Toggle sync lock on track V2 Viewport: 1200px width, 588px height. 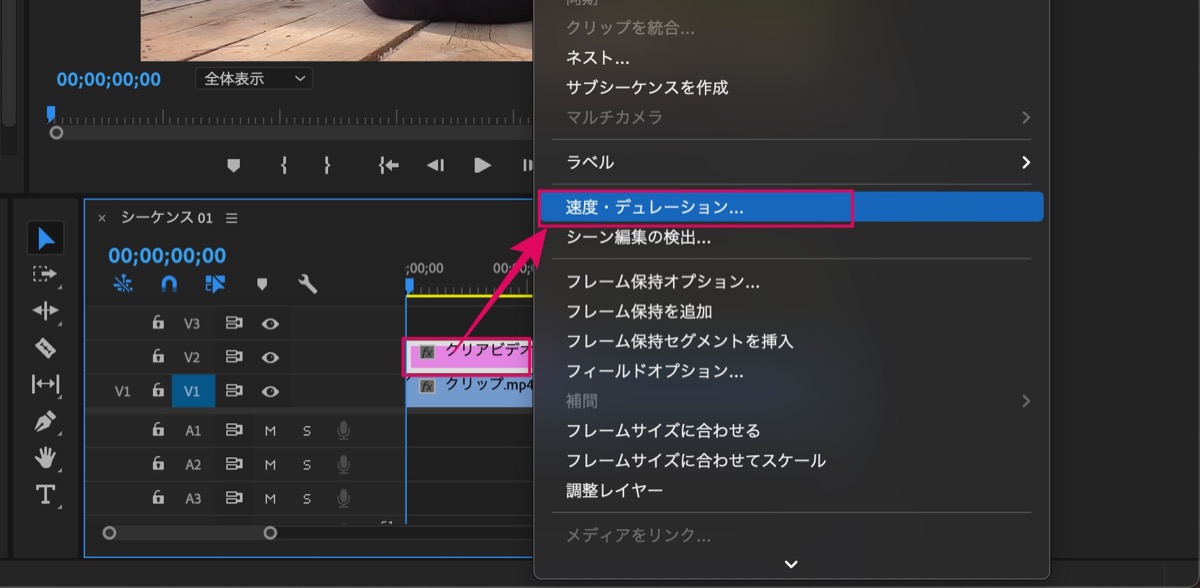tap(234, 357)
